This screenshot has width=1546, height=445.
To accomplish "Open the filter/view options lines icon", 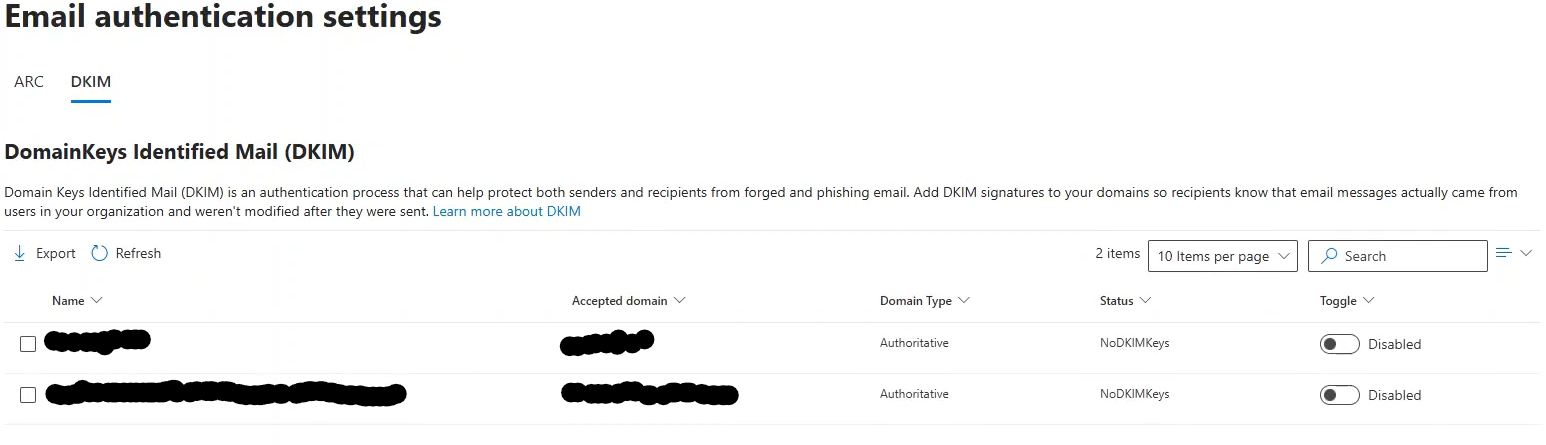I will click(1503, 253).
